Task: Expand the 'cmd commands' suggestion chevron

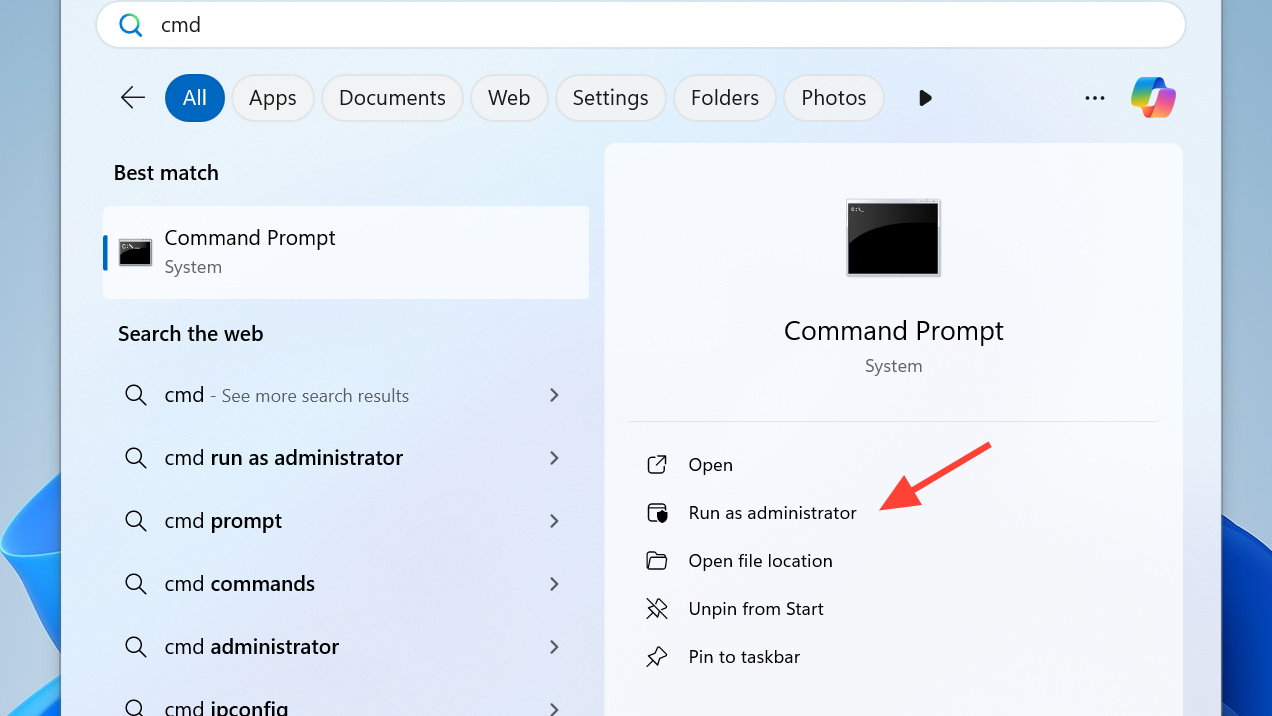Action: (x=554, y=584)
